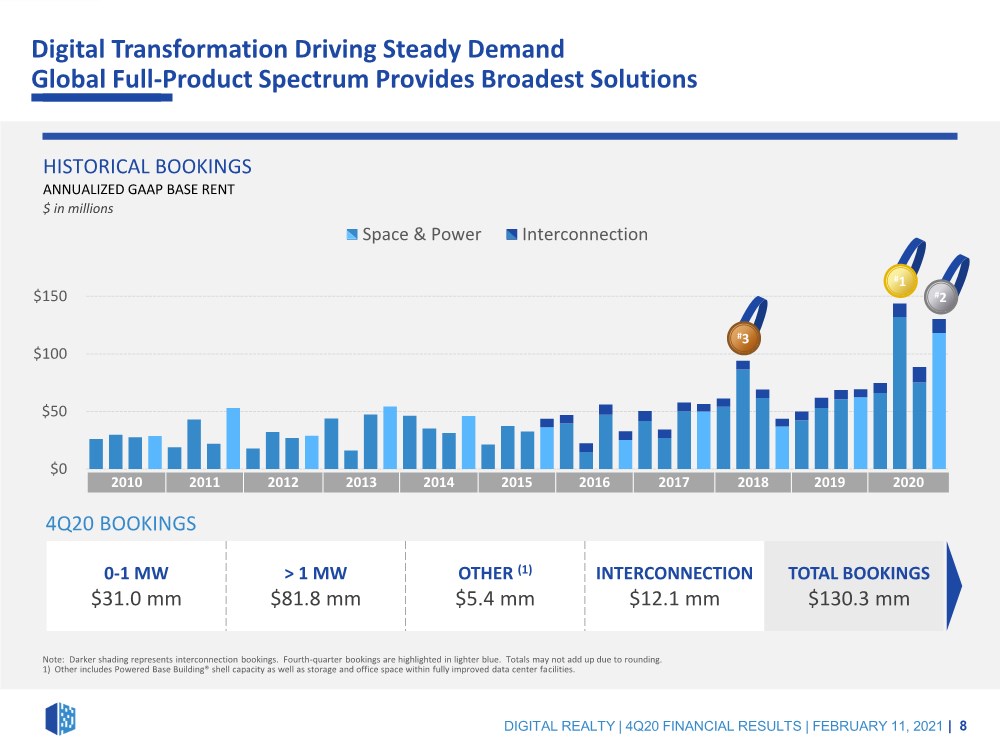Image resolution: width=1000 pixels, height=750 pixels.
Task: Click the OTHER (1) heading
Action: (495, 572)
